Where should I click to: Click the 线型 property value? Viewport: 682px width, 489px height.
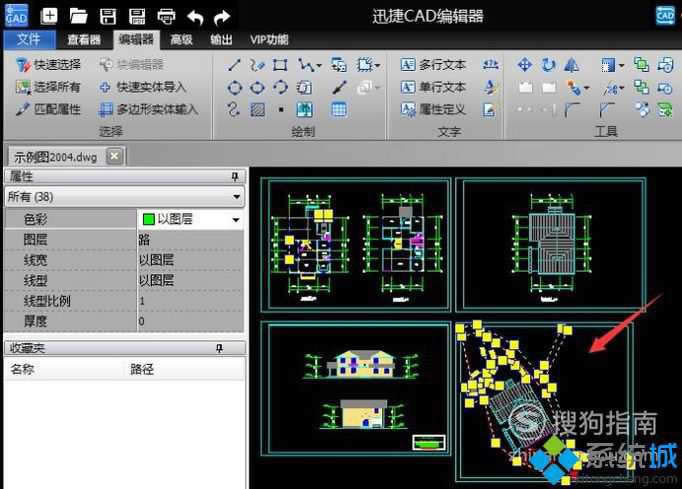tap(191, 281)
